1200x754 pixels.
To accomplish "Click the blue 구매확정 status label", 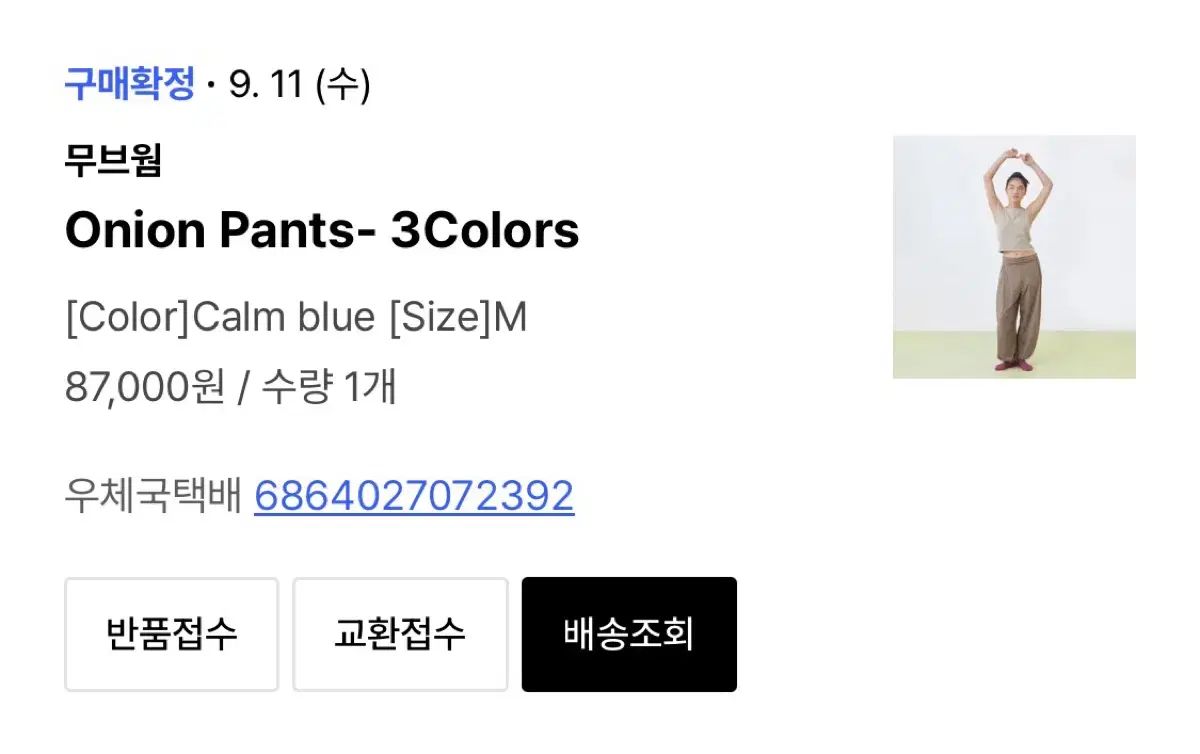I will 130,85.
